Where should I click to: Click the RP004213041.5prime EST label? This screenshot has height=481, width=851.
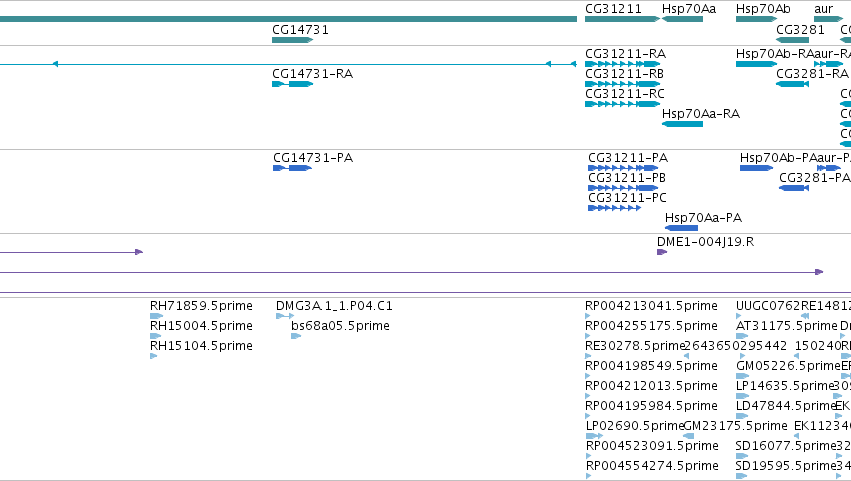[x=651, y=306]
